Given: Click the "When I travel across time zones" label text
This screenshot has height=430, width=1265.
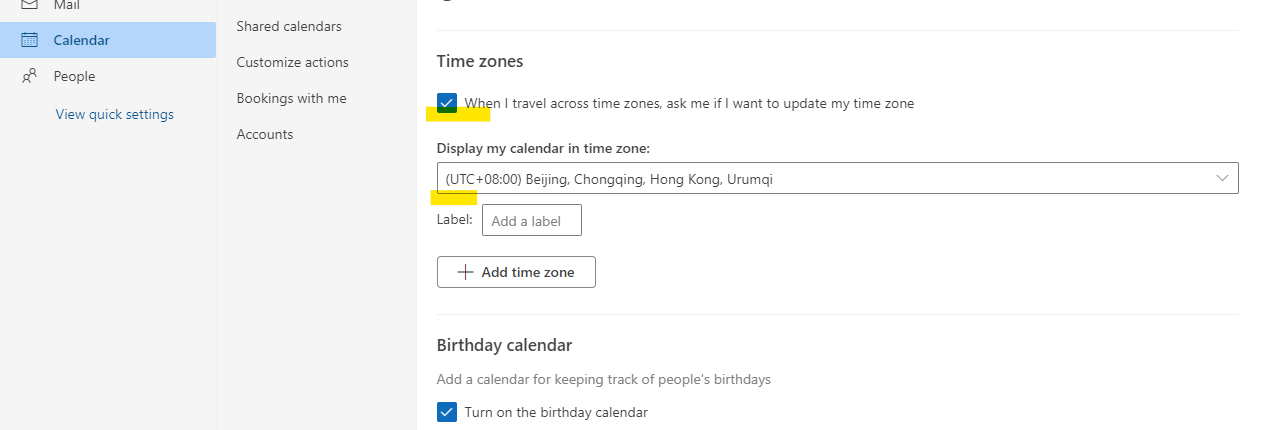Looking at the screenshot, I should (x=689, y=103).
